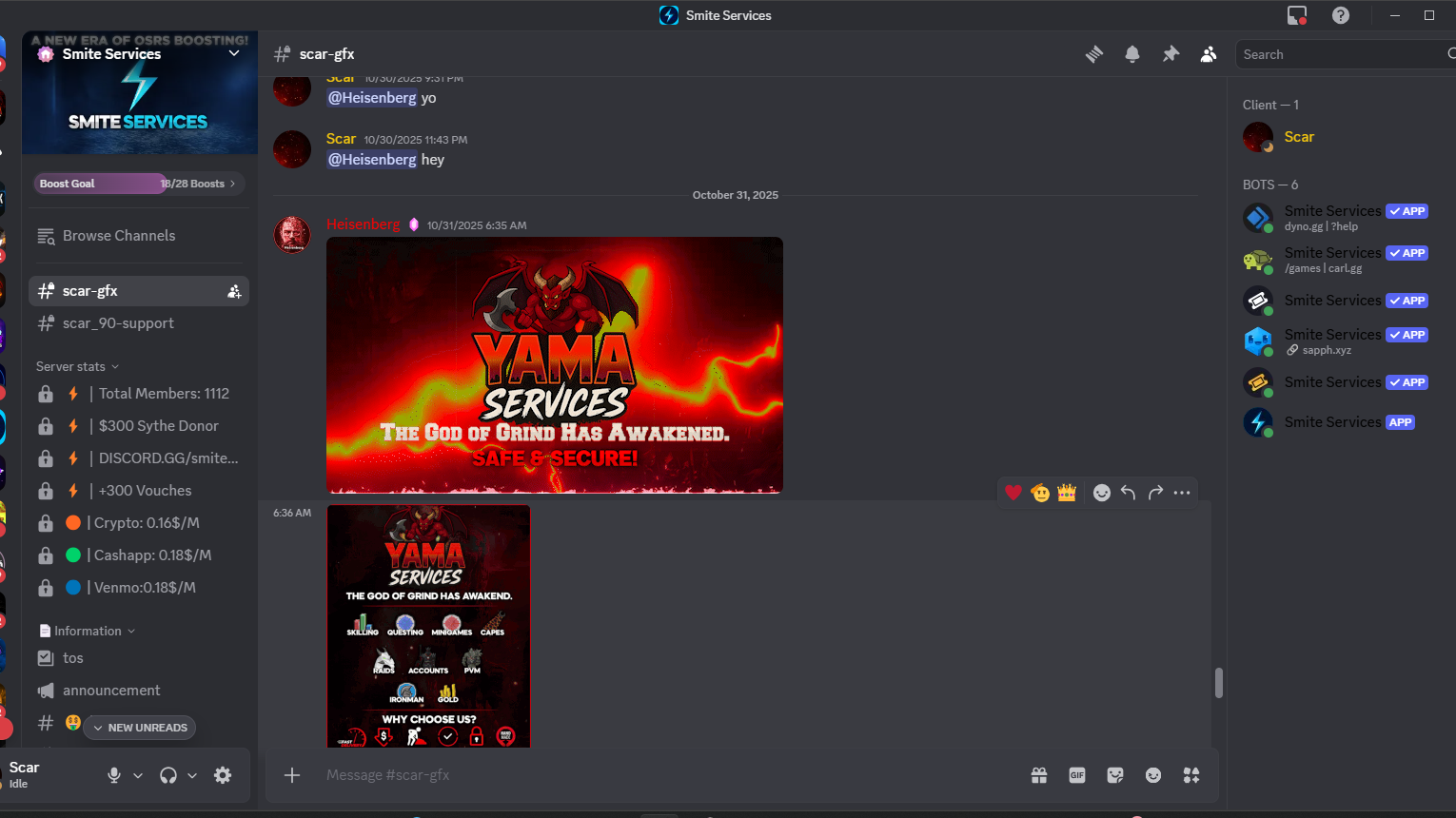Open the Add Reaction smiley in message toolbar
Image resolution: width=1456 pixels, height=818 pixels.
[x=1102, y=492]
